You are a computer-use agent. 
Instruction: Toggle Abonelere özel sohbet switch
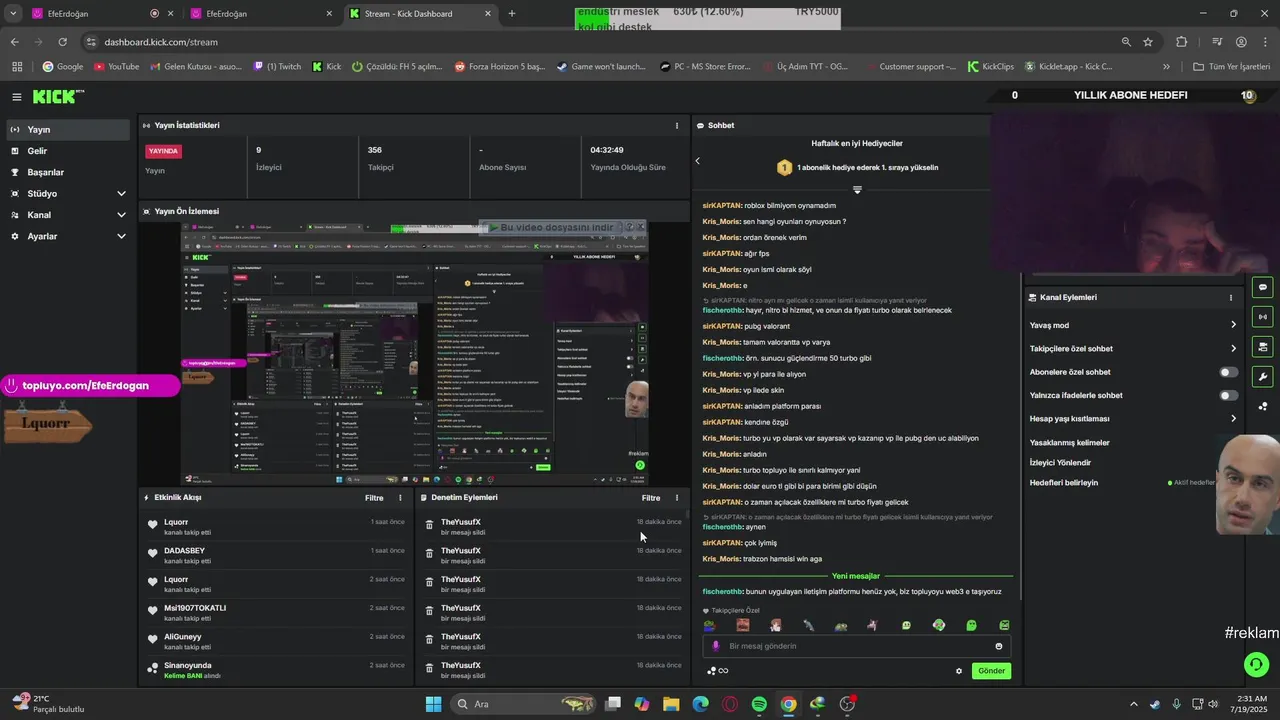1229,372
